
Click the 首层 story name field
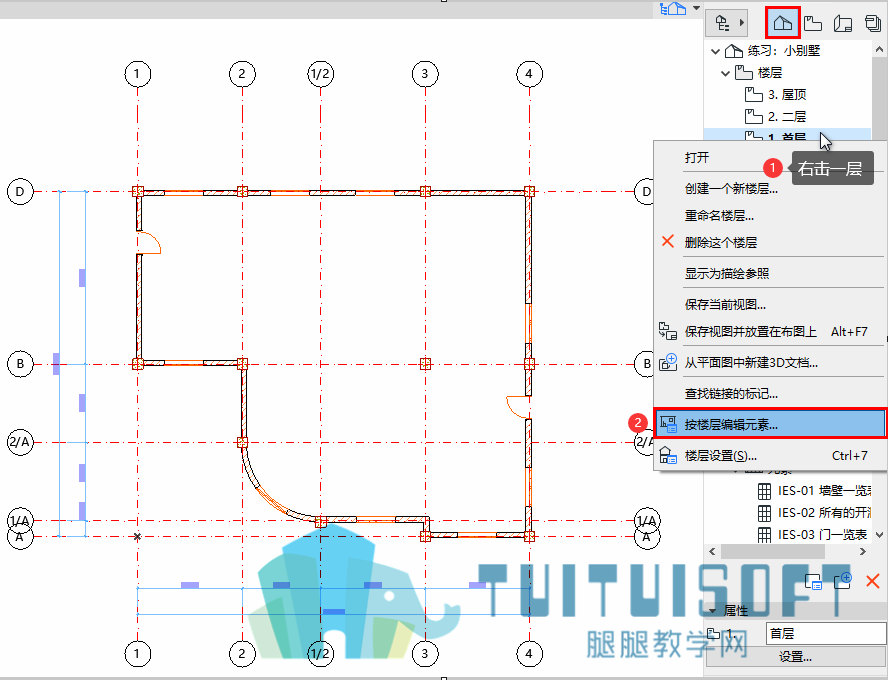826,633
